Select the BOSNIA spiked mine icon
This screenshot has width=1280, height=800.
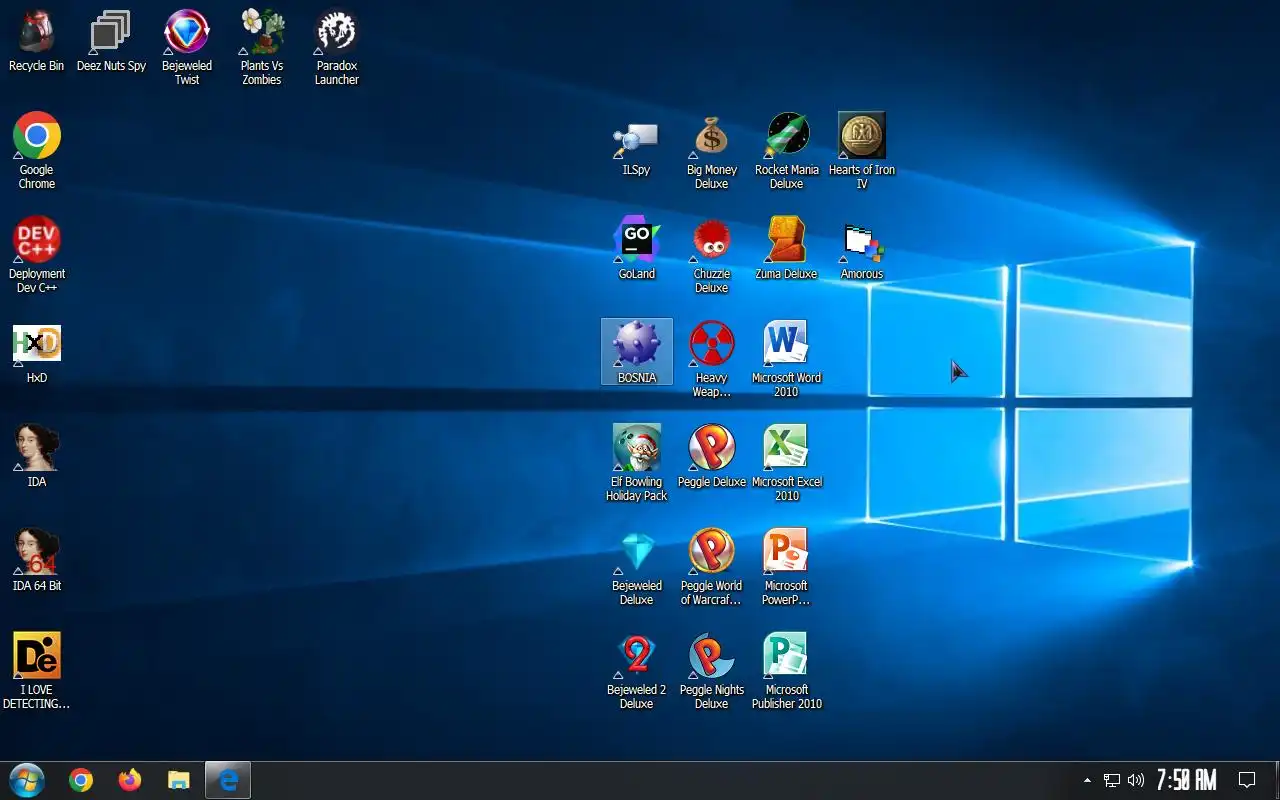pyautogui.click(x=637, y=352)
